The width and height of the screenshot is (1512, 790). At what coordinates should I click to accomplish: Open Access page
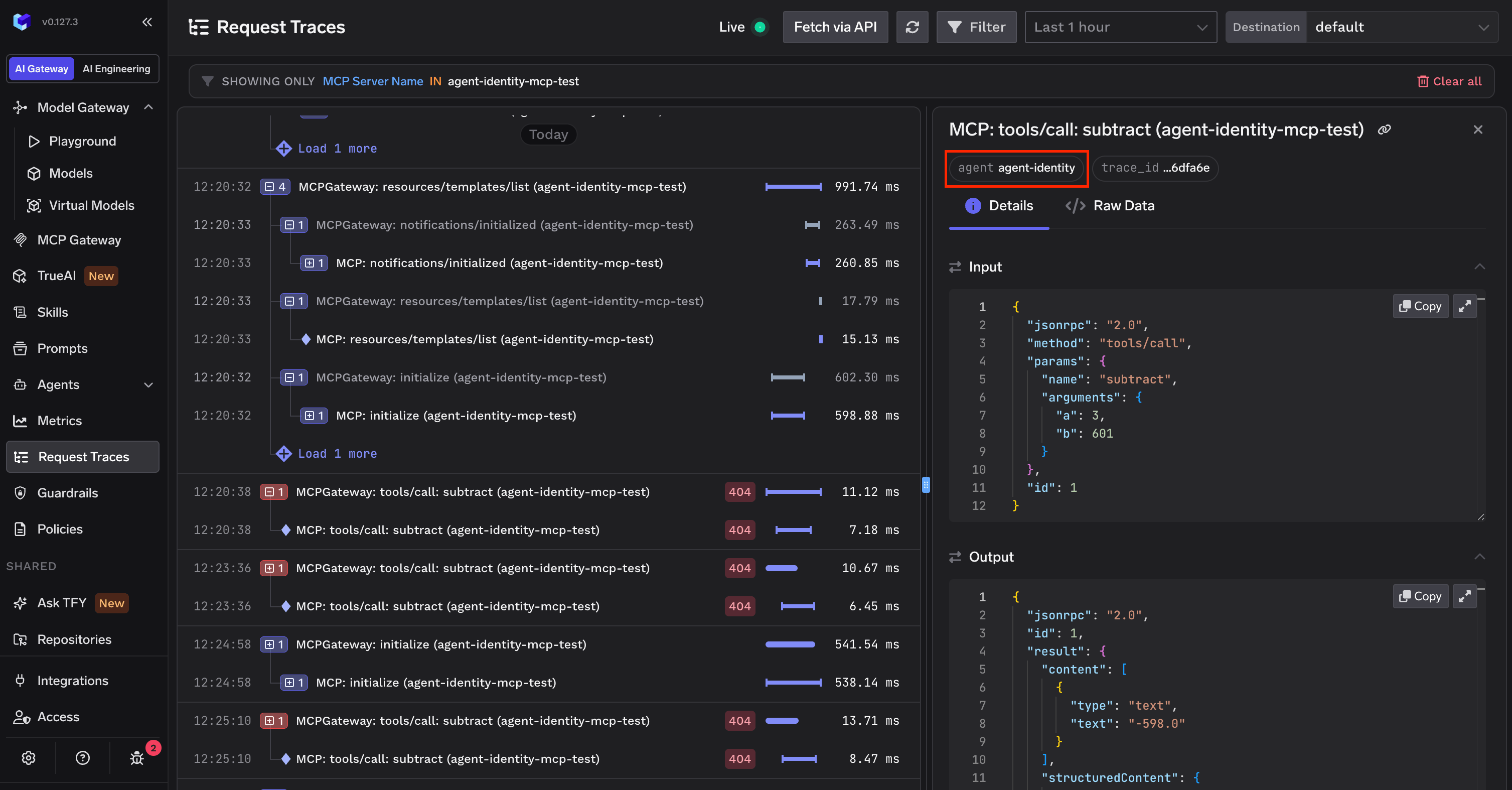58,717
